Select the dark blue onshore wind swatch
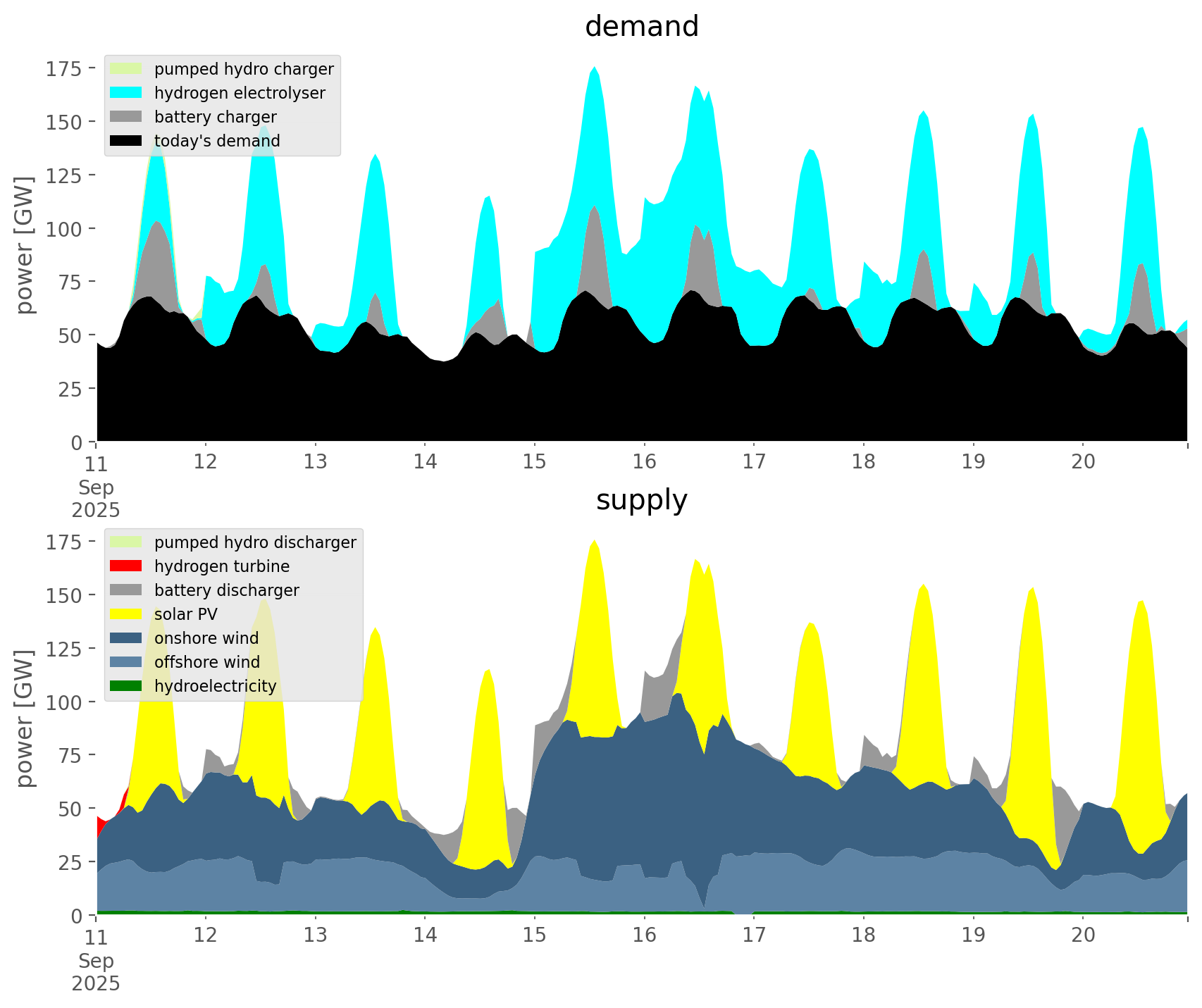The height and width of the screenshot is (1008, 1202). point(125,638)
